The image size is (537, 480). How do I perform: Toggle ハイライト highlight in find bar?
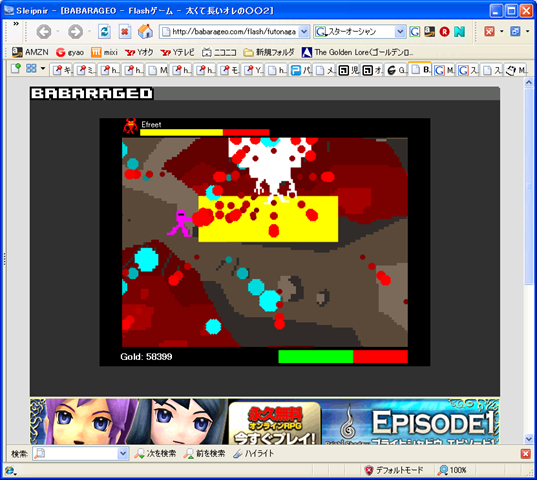253,454
